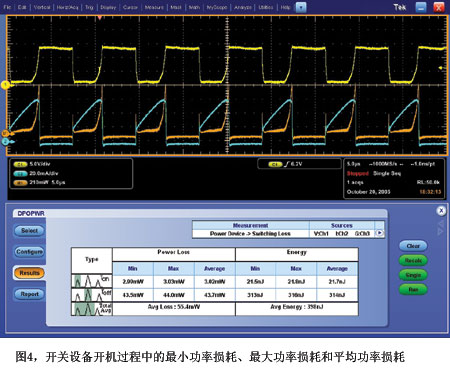The height and width of the screenshot is (370, 450).
Task: Open the Measure menu
Action: [x=154, y=7]
